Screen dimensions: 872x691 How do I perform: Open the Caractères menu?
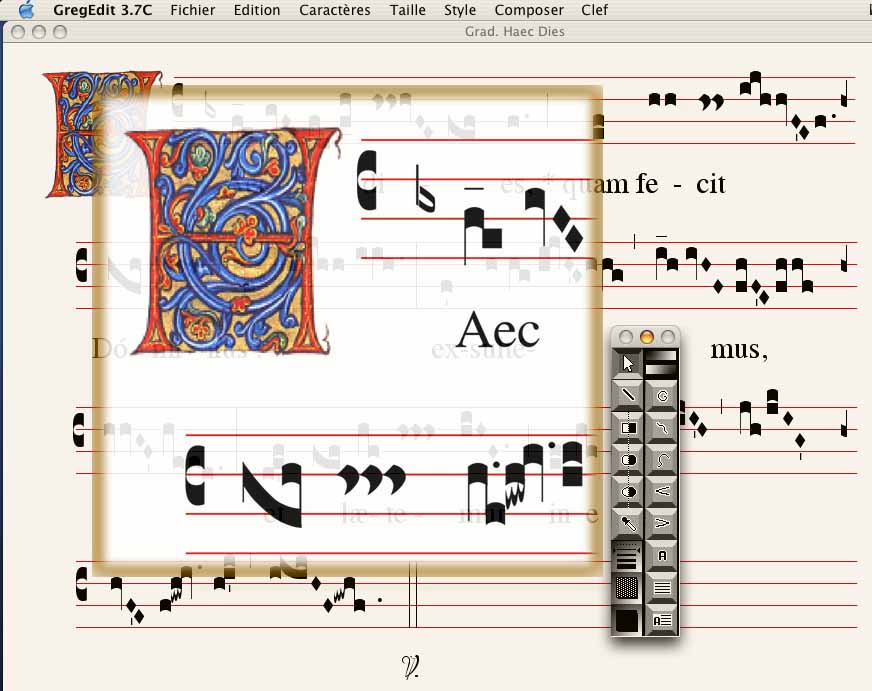(335, 10)
